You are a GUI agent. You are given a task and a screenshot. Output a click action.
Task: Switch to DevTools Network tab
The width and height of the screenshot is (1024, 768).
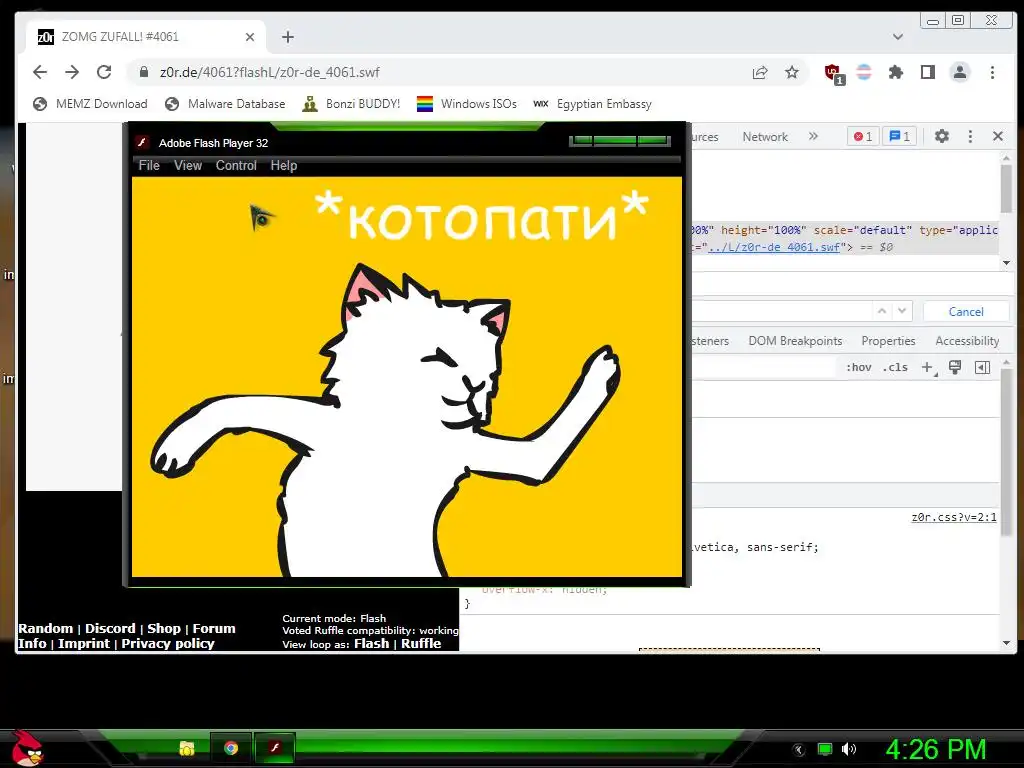click(x=765, y=136)
